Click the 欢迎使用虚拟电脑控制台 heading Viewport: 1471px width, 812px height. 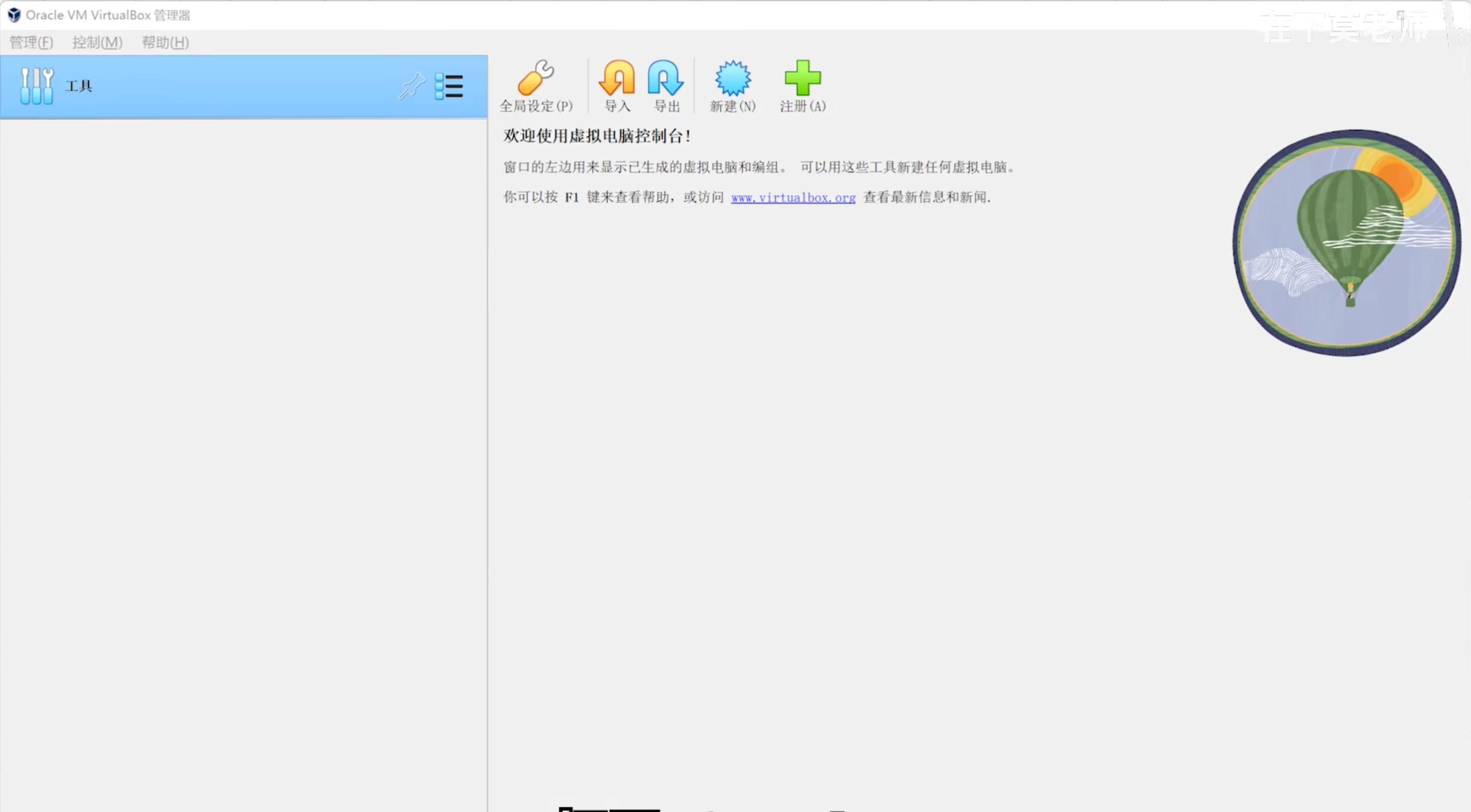[597, 136]
